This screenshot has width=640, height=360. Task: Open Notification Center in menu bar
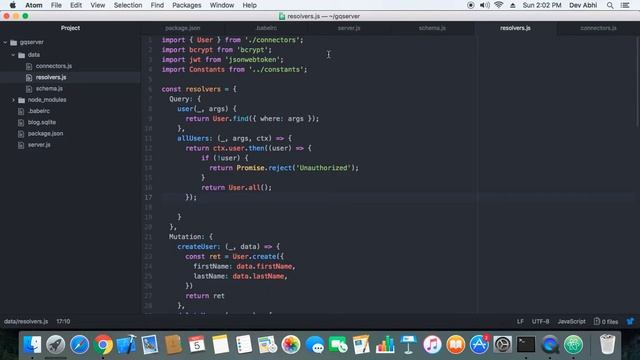point(625,5)
